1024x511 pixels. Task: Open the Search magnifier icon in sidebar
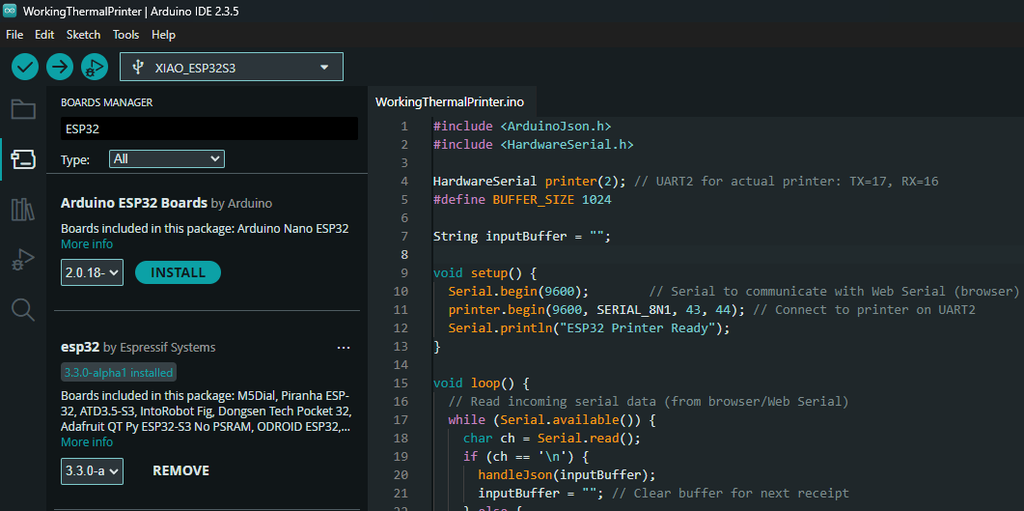coord(23,309)
